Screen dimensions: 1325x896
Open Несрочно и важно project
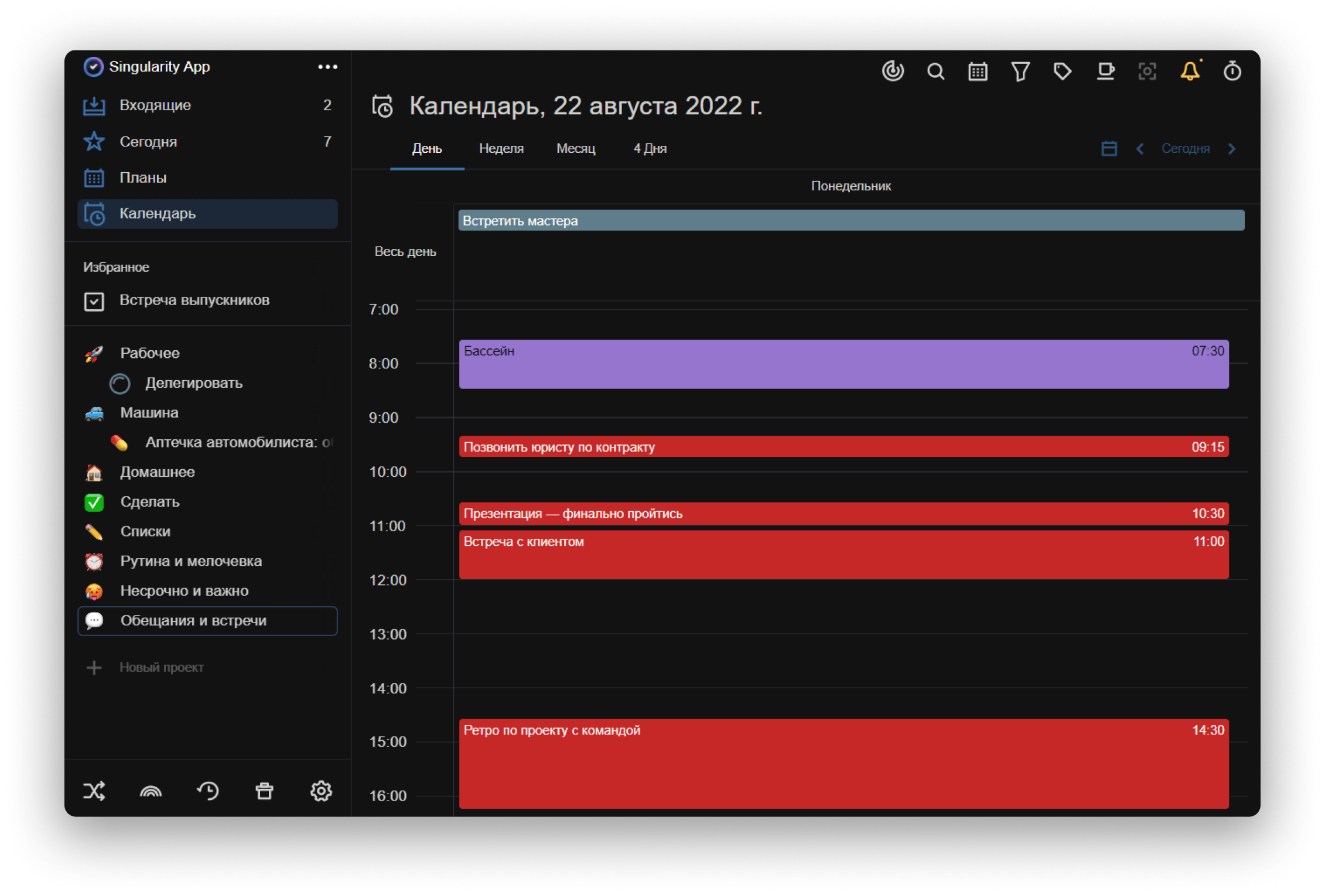tap(207, 591)
